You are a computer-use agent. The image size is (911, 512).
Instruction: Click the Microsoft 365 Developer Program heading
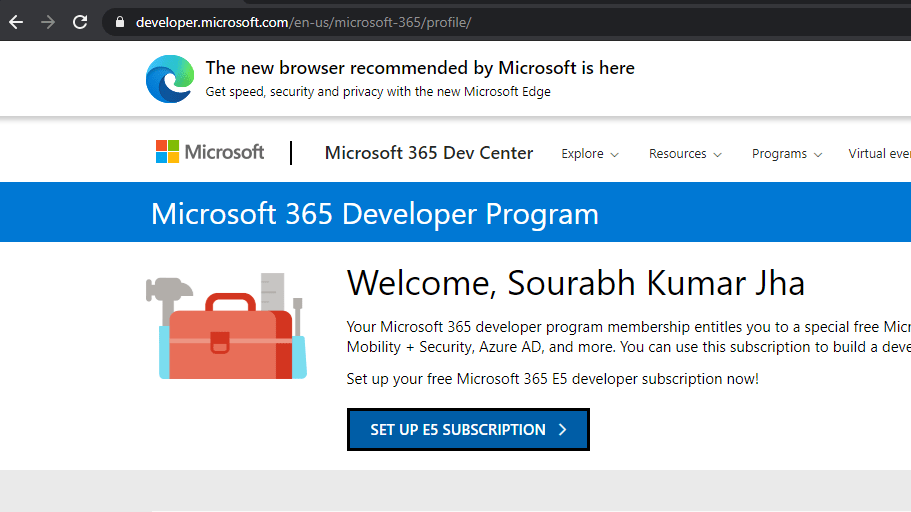375,213
